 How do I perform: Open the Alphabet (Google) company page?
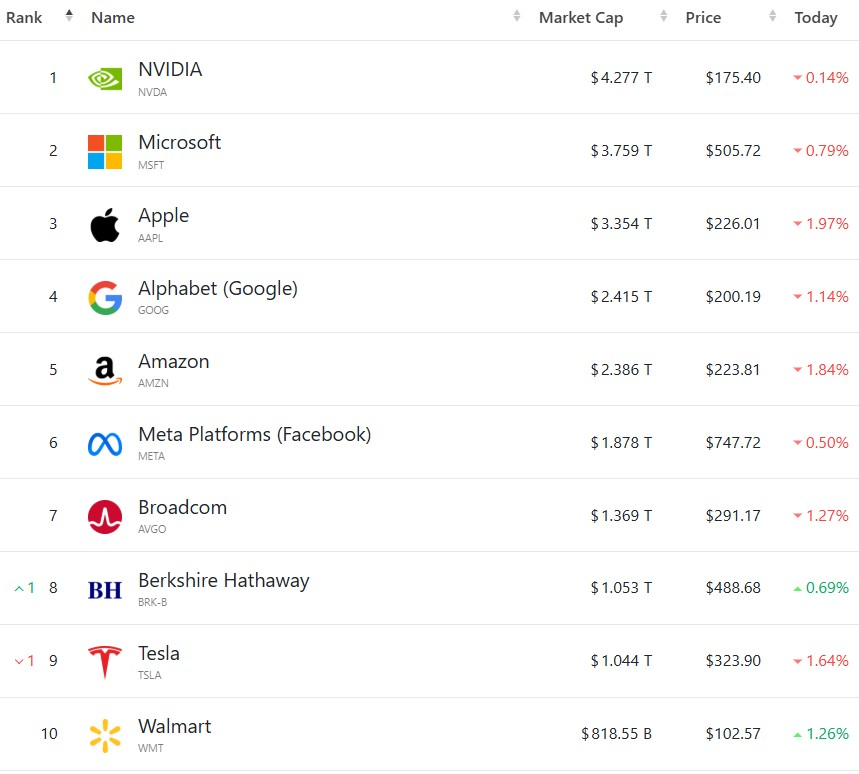pyautogui.click(x=218, y=289)
